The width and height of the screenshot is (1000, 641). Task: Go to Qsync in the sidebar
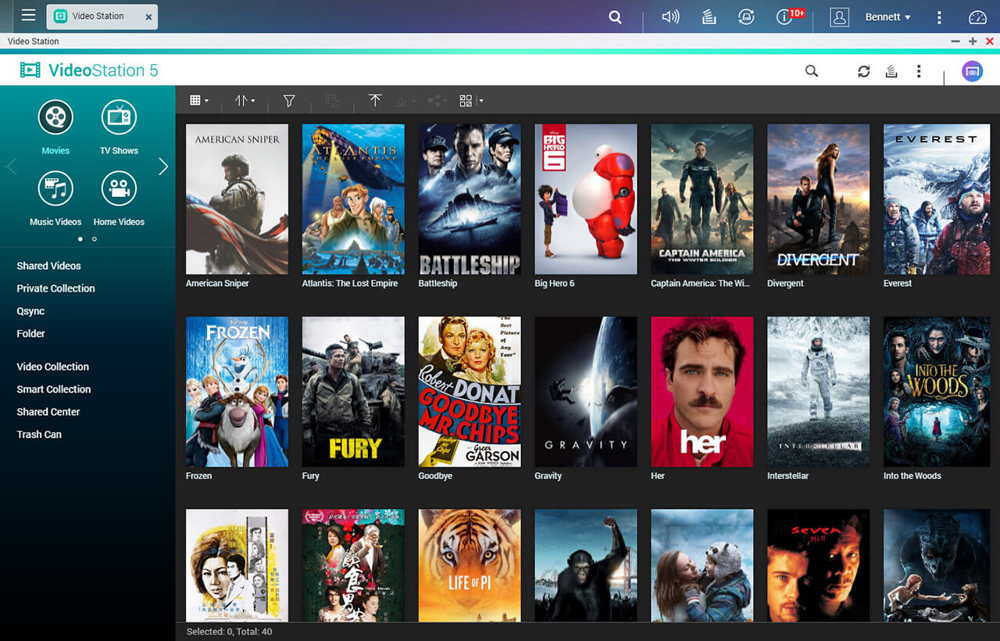[x=31, y=311]
